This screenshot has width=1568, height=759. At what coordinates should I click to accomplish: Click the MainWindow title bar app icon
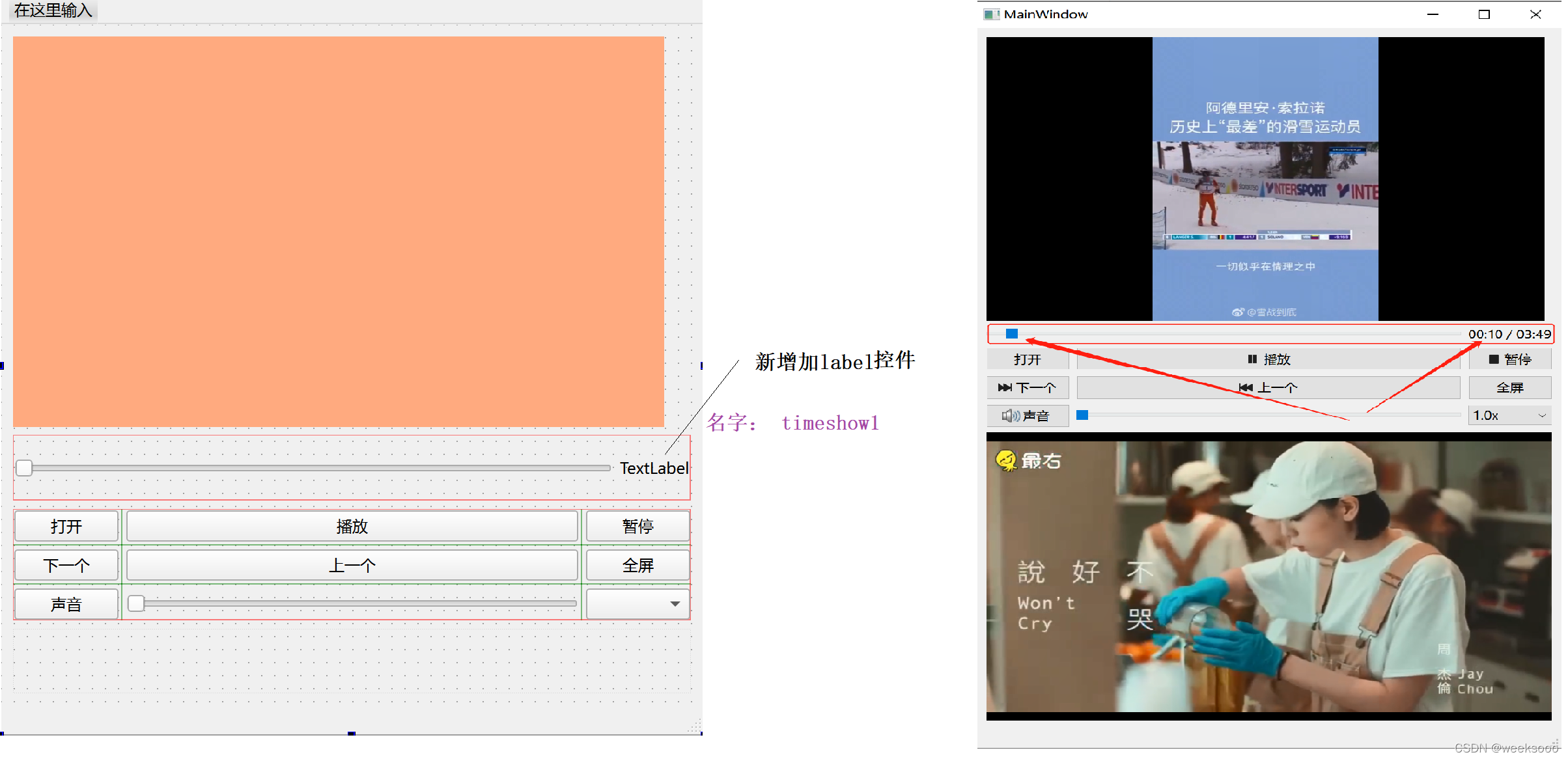coord(990,14)
